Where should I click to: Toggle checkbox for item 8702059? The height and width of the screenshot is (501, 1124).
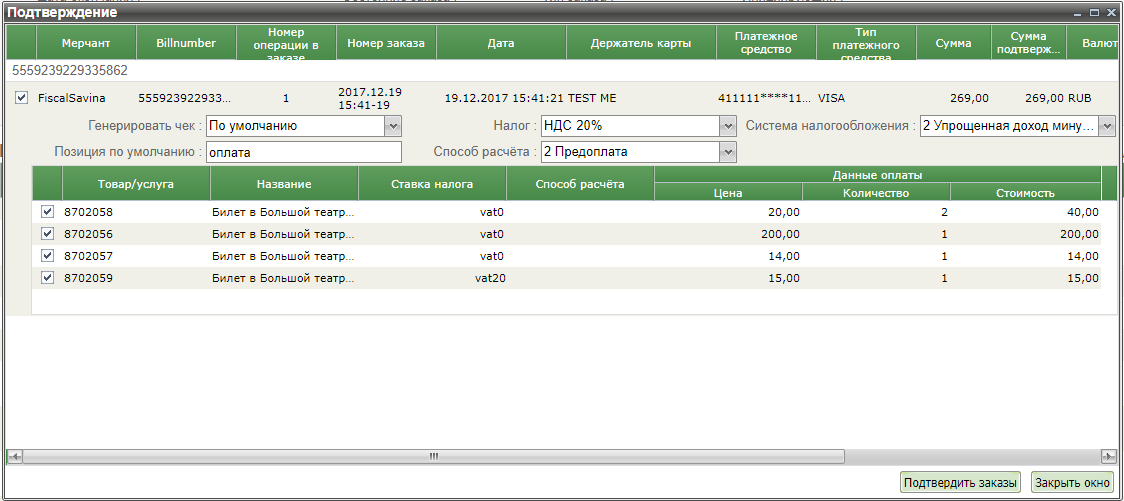[47, 278]
